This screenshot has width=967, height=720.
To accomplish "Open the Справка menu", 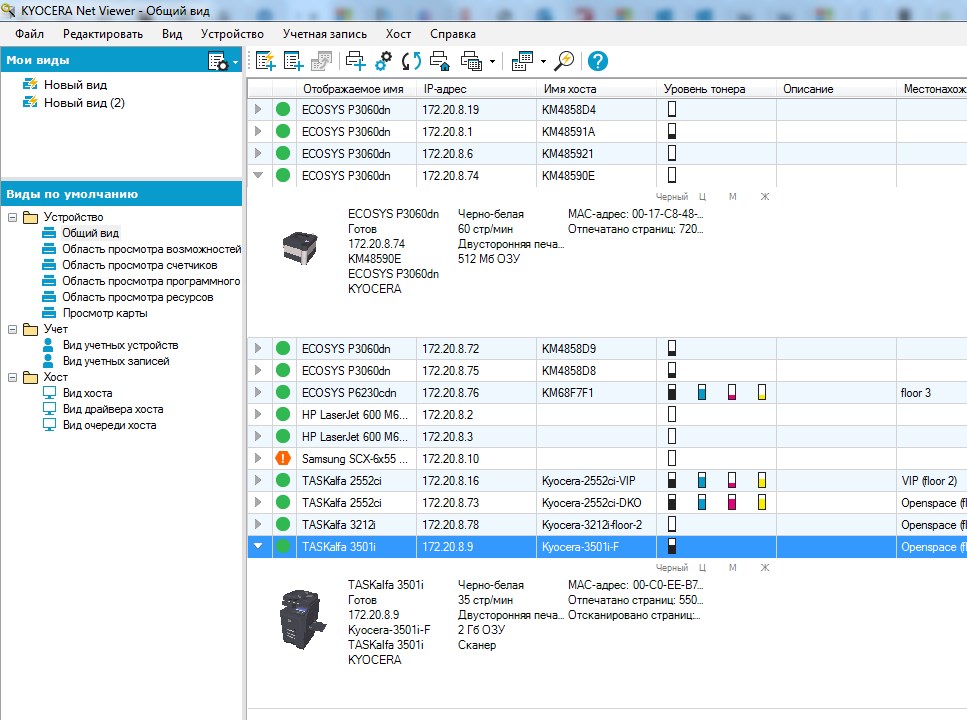I will pyautogui.click(x=453, y=34).
